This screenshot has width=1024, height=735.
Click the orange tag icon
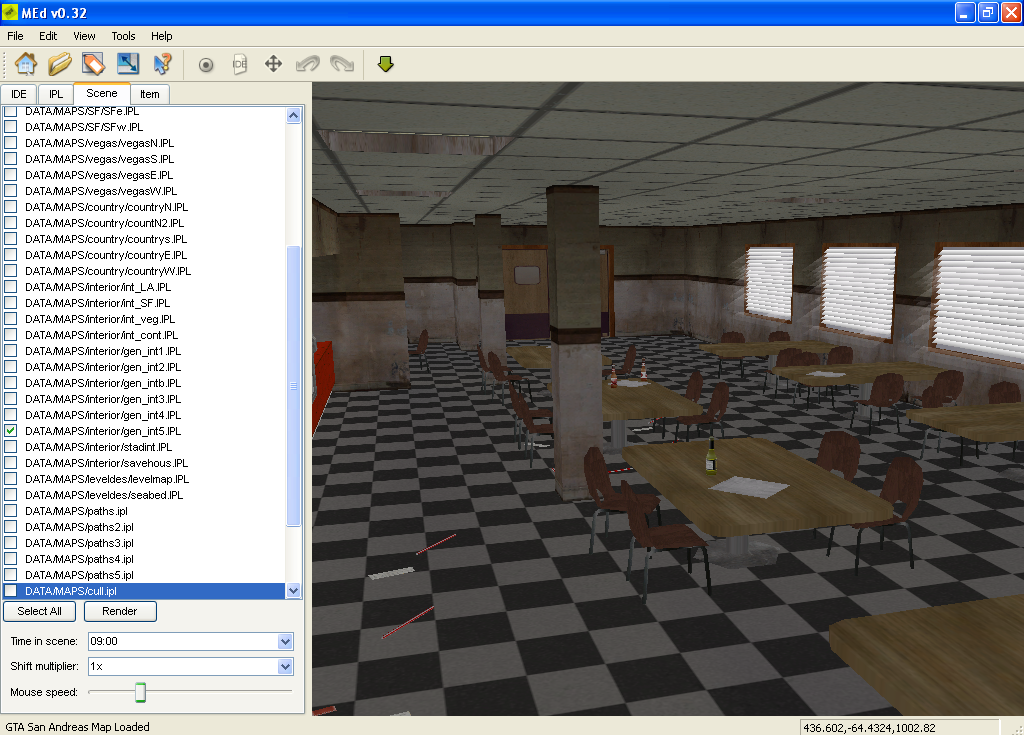93,64
